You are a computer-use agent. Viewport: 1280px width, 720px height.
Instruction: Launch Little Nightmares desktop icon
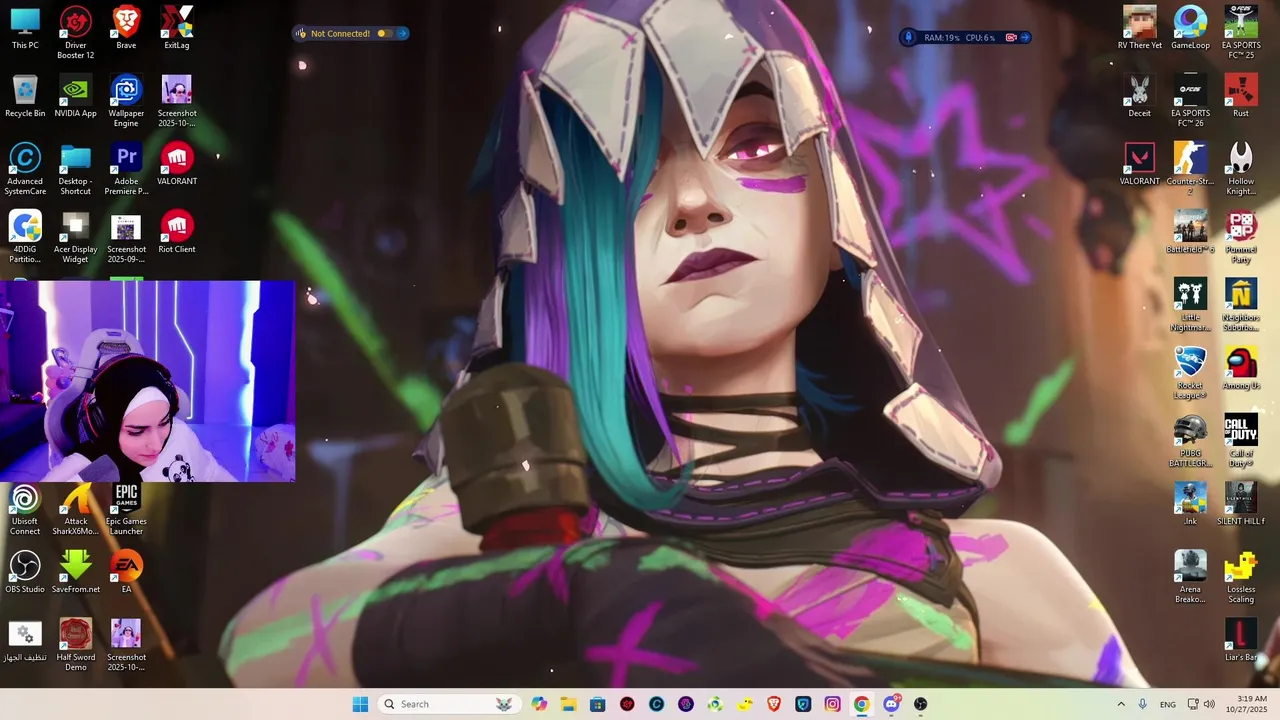tap(1190, 305)
